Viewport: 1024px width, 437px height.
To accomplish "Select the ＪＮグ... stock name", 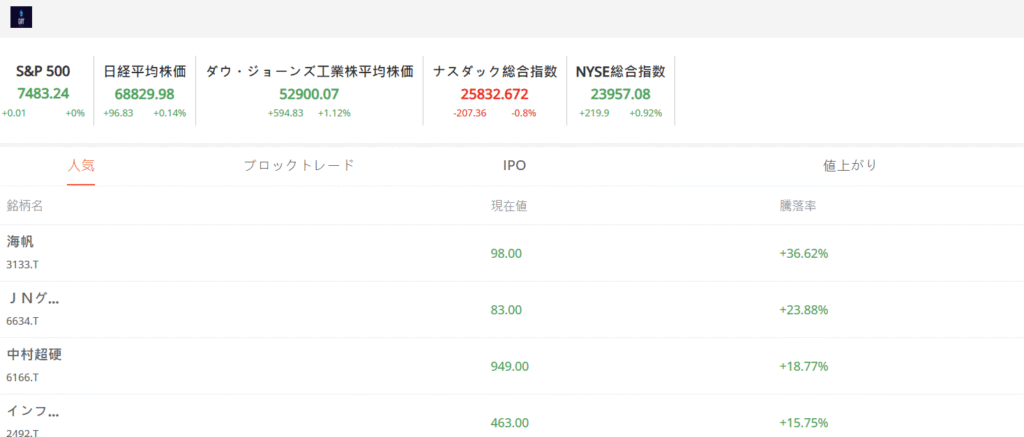I will click(33, 298).
